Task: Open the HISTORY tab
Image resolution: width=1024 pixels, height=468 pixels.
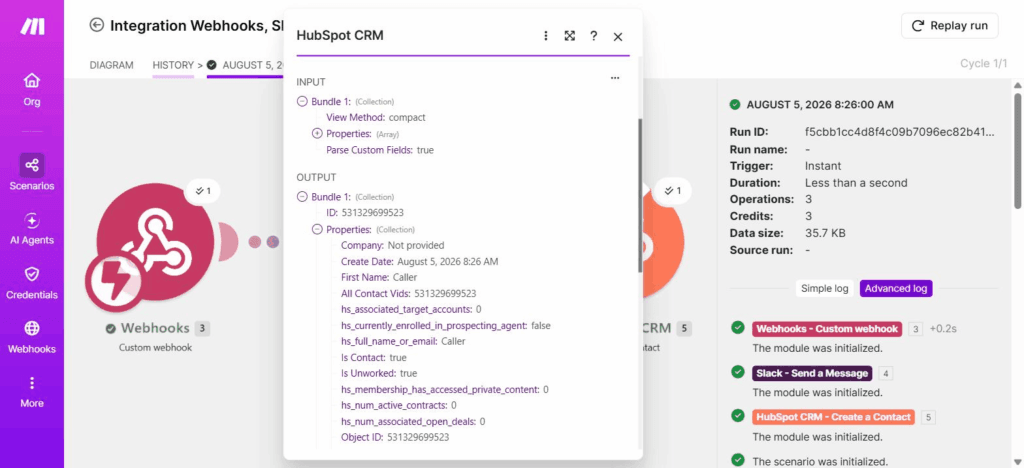Action: click(173, 65)
